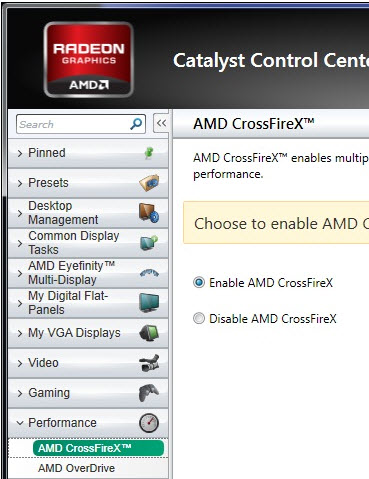Click the Performance gauge icon
The image size is (369, 479).
click(x=149, y=423)
